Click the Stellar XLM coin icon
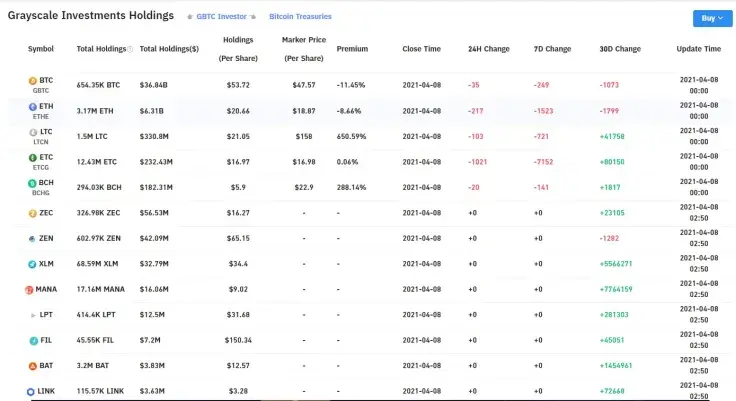Screen dimensions: 736x401 coord(32,264)
